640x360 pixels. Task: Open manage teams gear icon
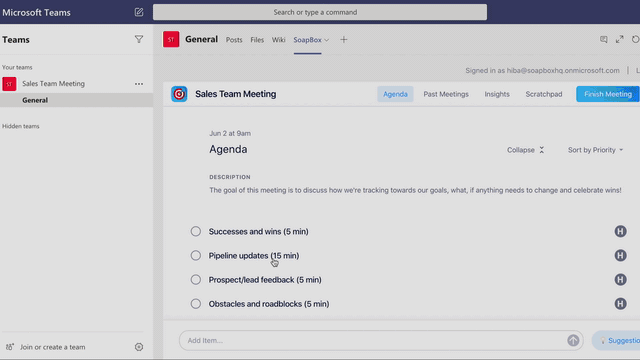[139, 347]
